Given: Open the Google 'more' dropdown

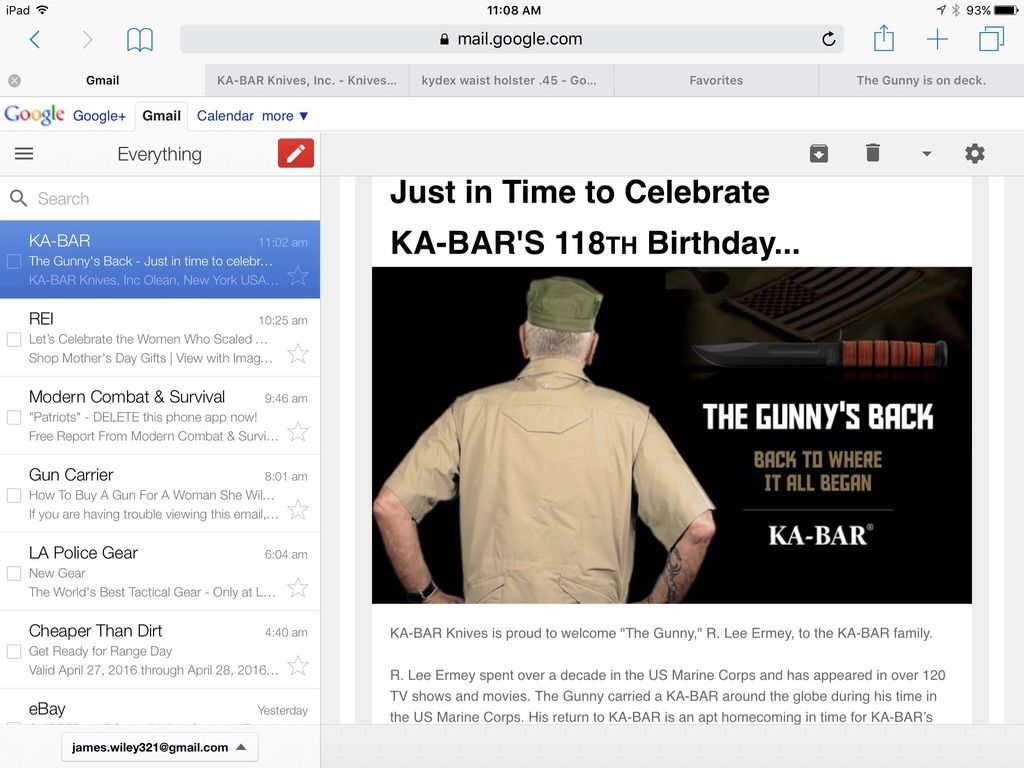Looking at the screenshot, I should tap(285, 116).
